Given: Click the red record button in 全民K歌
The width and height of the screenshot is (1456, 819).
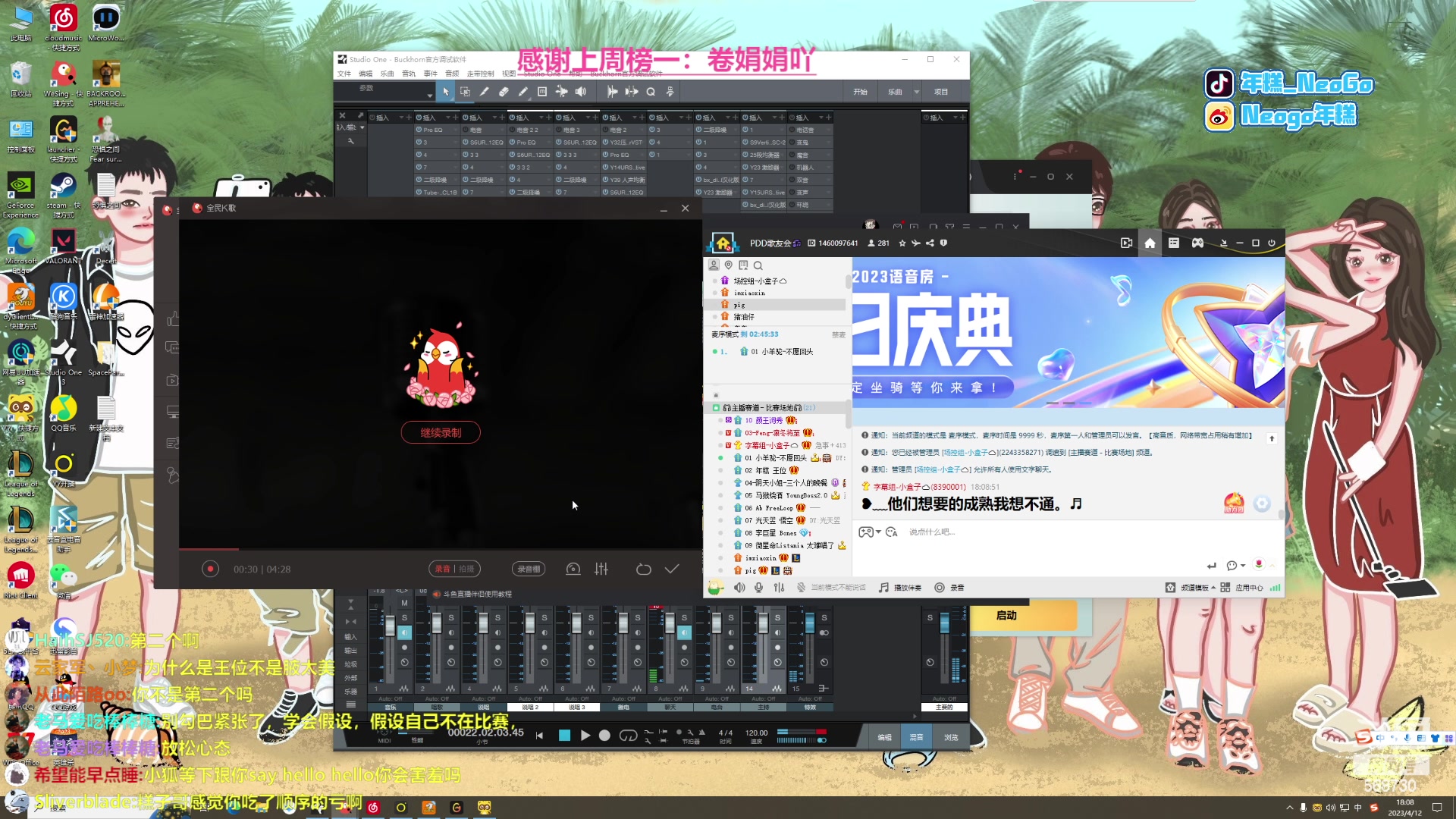Looking at the screenshot, I should pyautogui.click(x=210, y=569).
